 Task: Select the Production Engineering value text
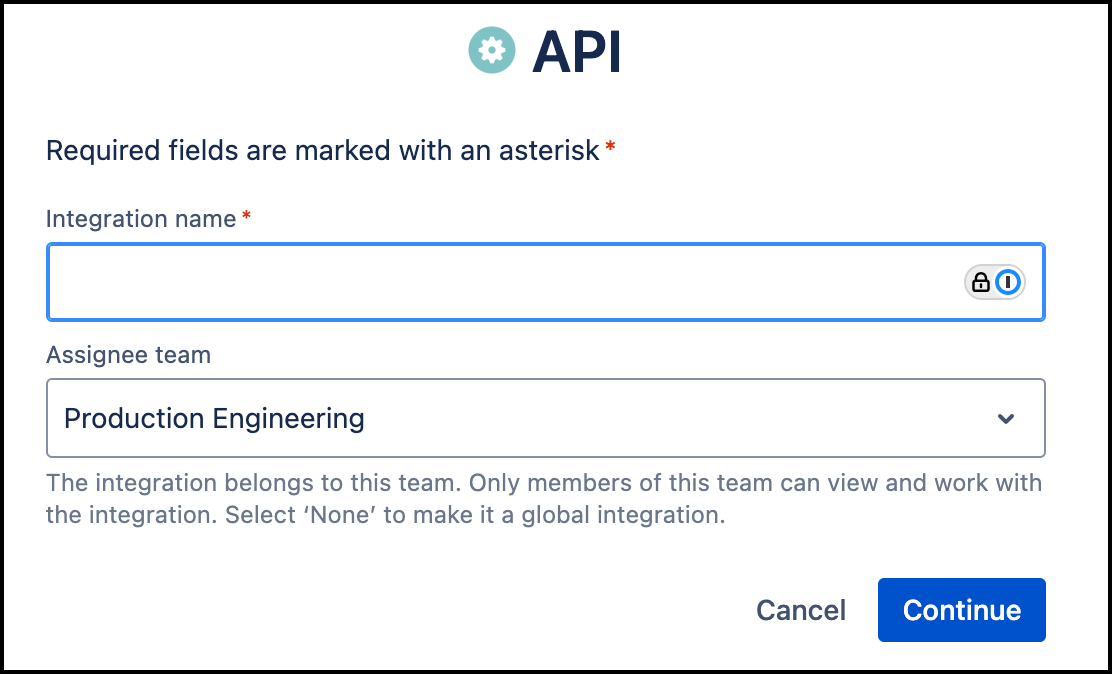click(214, 418)
